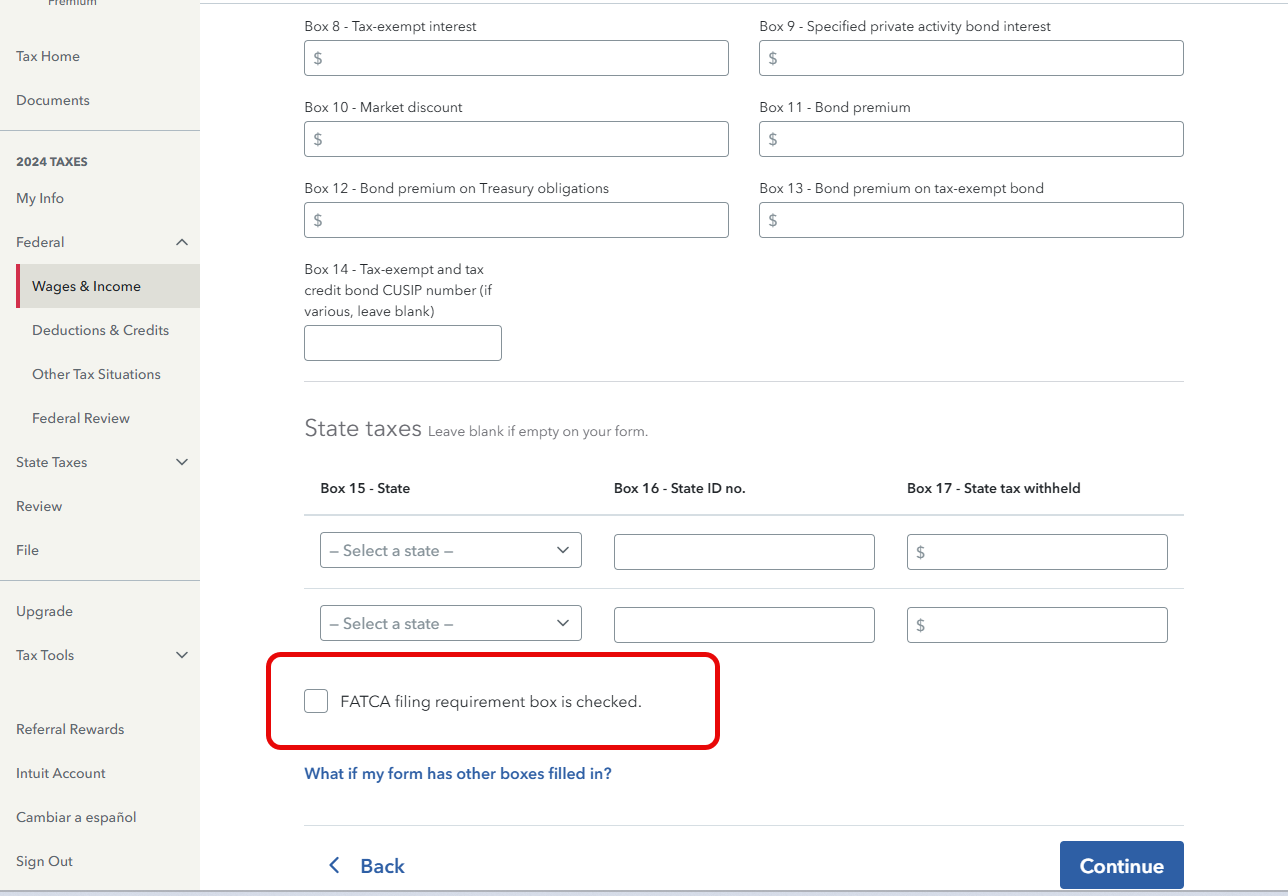
Task: Click the first Box 16 State ID field
Action: tap(744, 552)
